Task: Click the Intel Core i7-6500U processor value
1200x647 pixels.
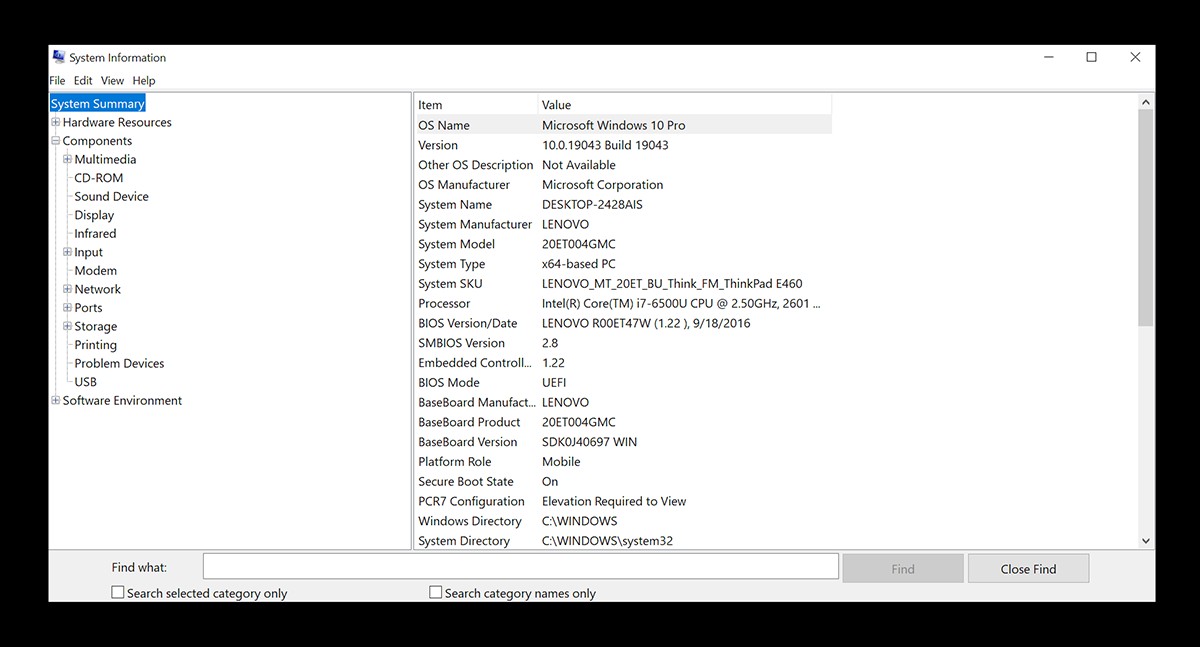Action: coord(681,304)
